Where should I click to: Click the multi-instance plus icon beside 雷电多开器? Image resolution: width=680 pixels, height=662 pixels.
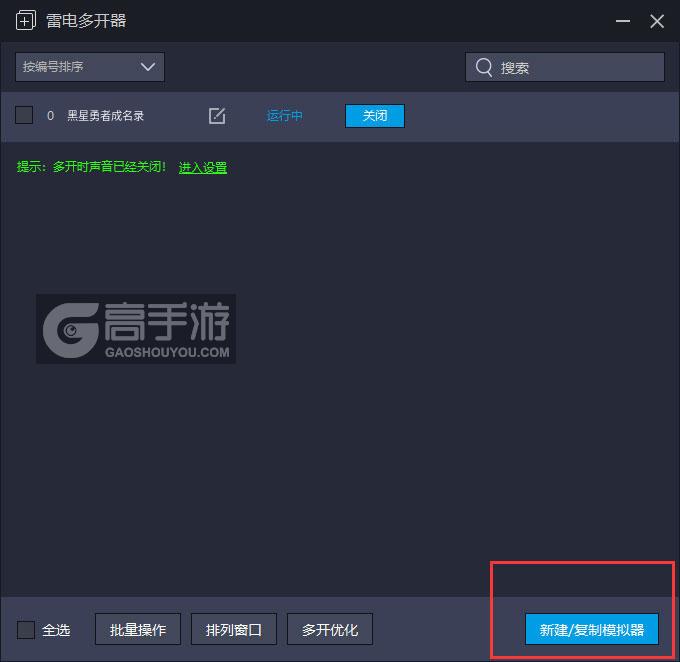click(x=26, y=20)
